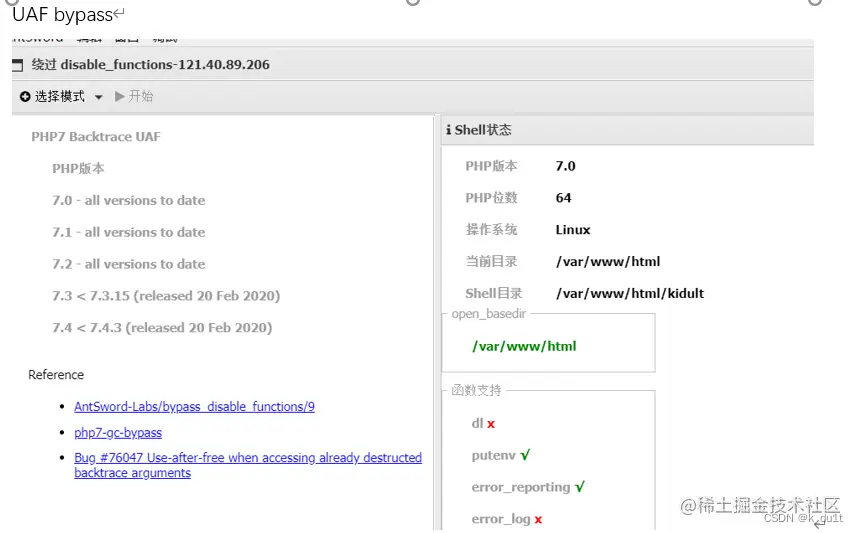This screenshot has width=858, height=533.
Task: Select '7.4 < 7.4.3 (released 20 Feb 2020)'
Action: tap(162, 328)
